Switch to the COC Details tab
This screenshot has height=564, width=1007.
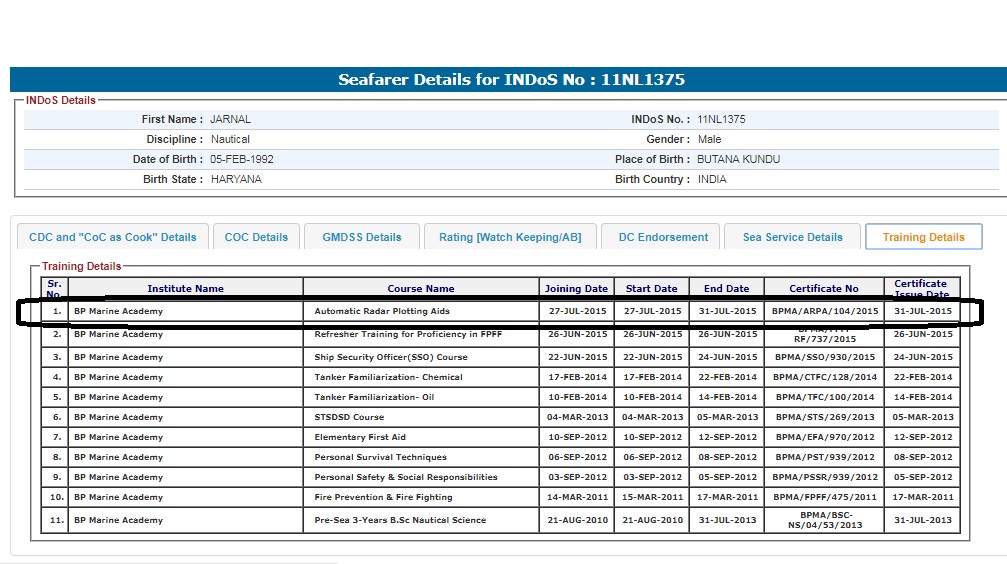pos(256,237)
